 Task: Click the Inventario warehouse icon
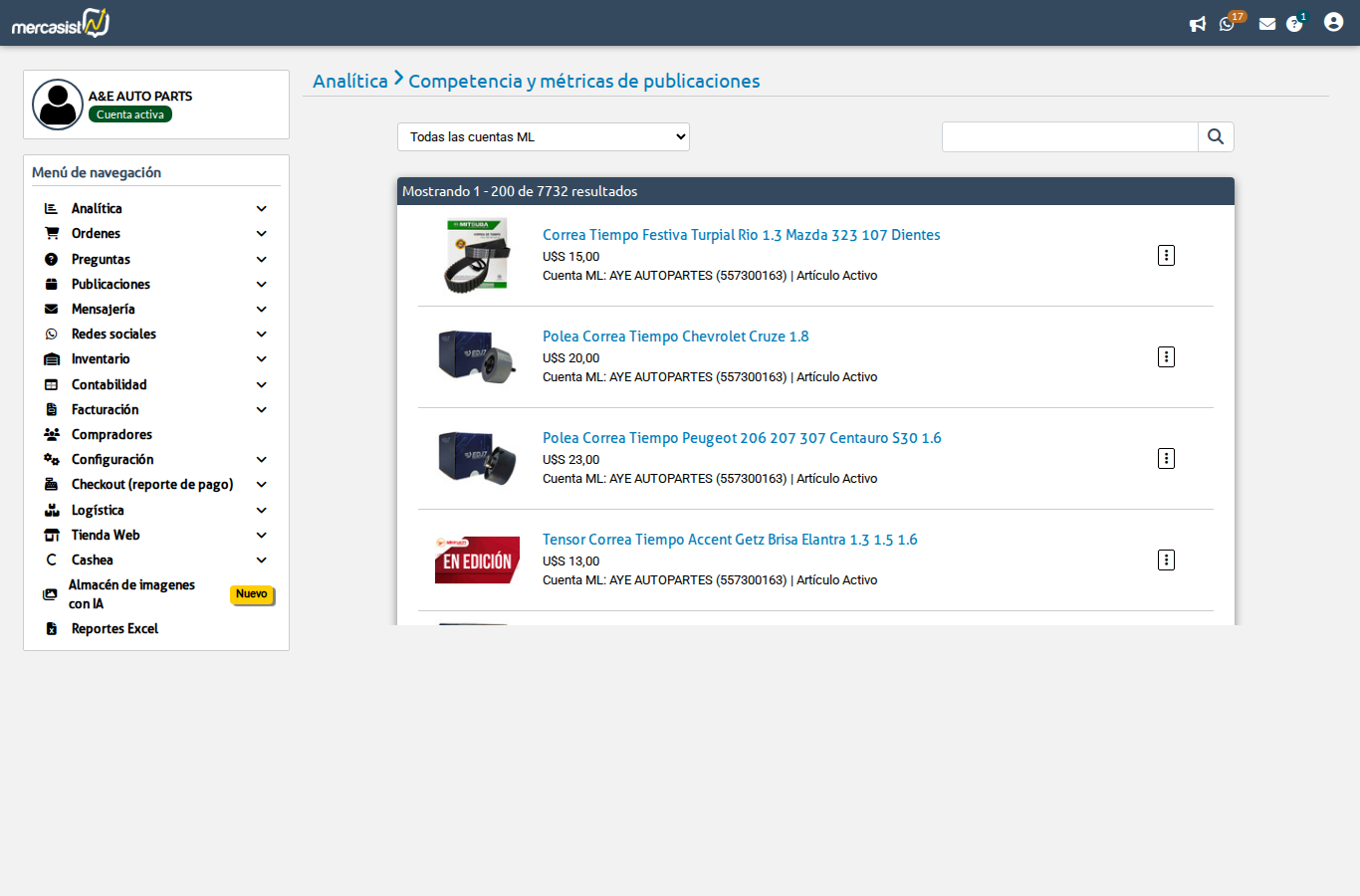coord(51,358)
